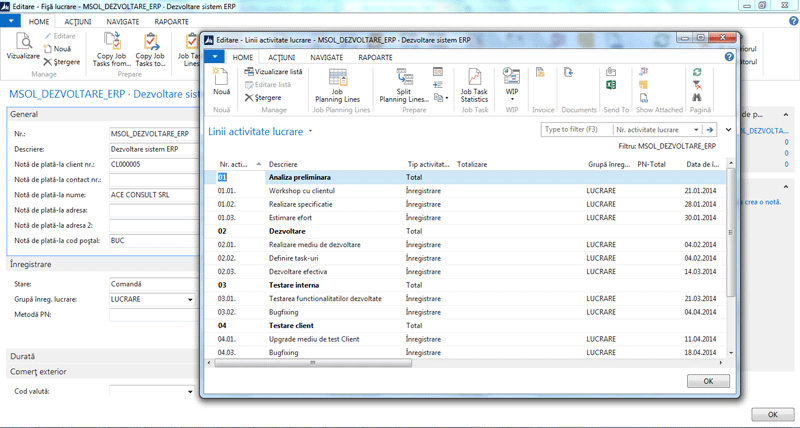Click the blue filter go arrow
Screen dimensions: 800x428
pyautogui.click(x=710, y=130)
